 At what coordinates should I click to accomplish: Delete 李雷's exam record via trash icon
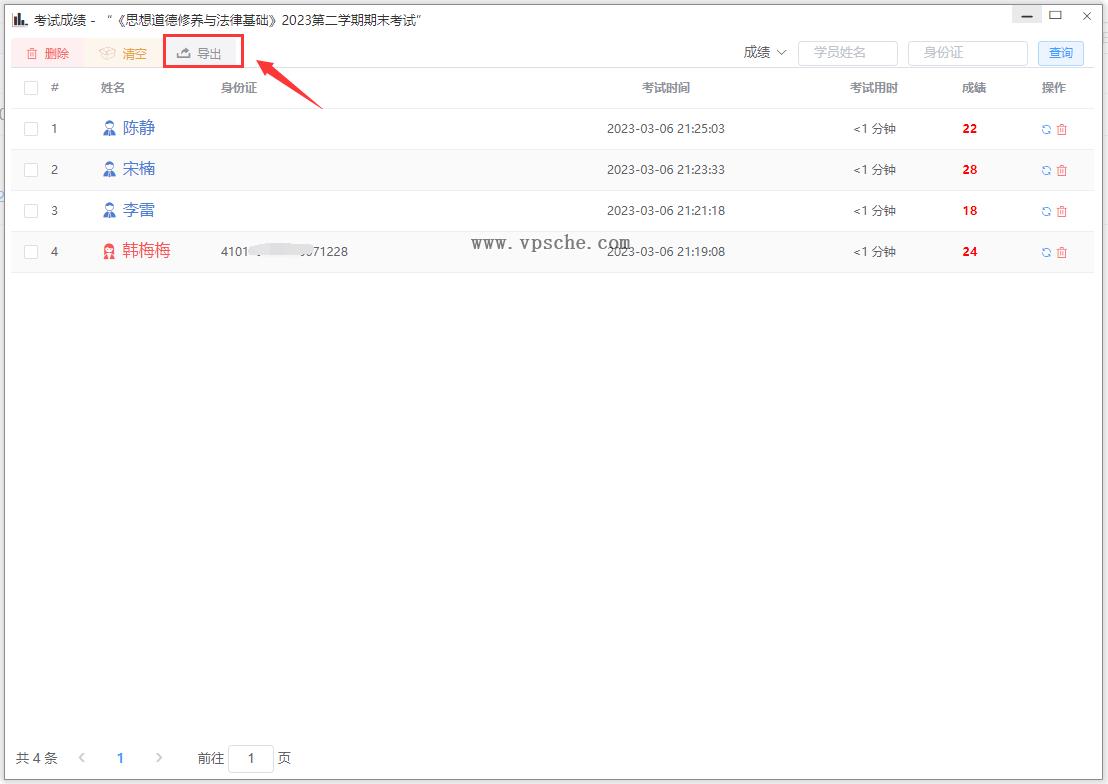click(1062, 211)
